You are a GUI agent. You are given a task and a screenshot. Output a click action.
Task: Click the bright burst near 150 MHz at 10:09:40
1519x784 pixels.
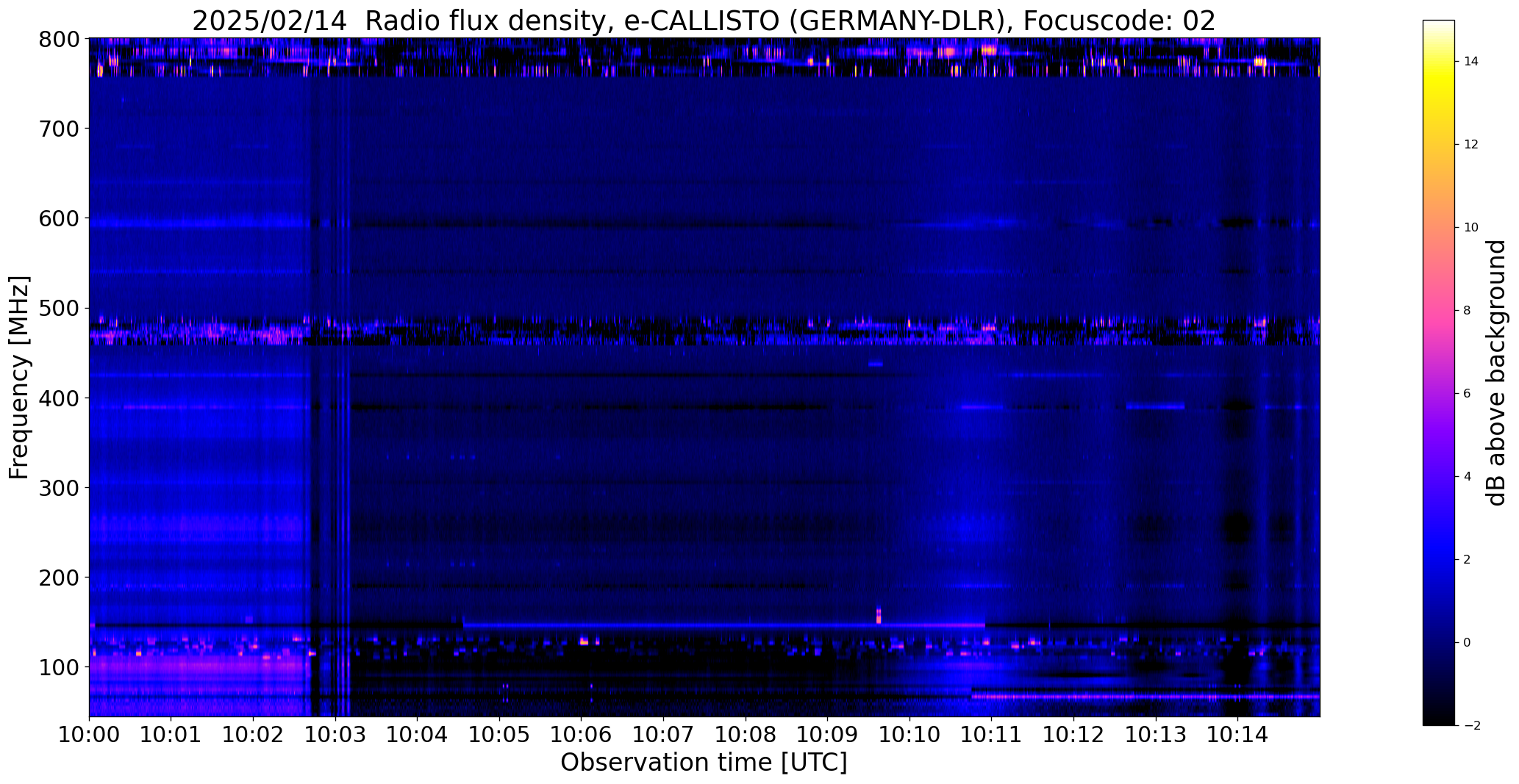point(878,615)
